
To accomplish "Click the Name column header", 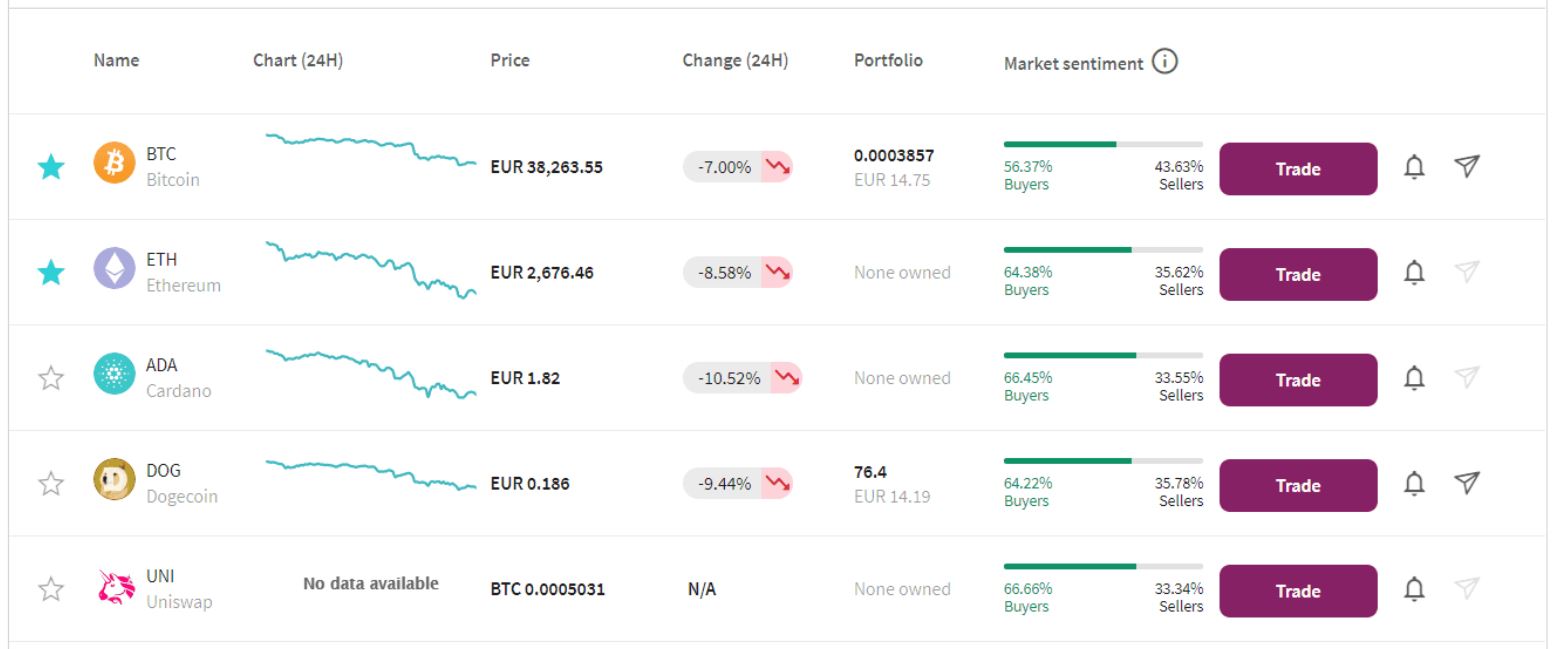I will [116, 60].
